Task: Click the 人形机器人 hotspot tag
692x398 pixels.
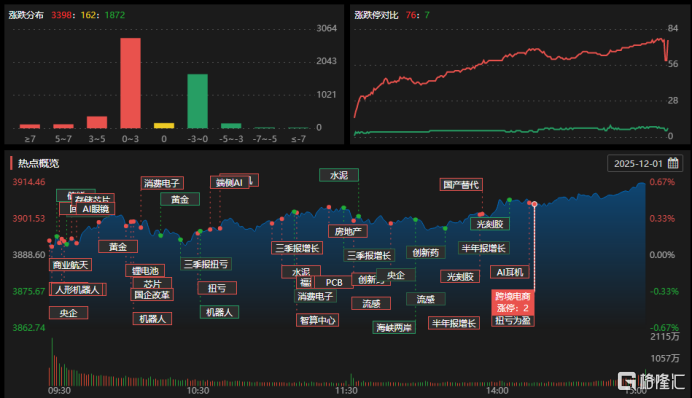Action: (78, 290)
